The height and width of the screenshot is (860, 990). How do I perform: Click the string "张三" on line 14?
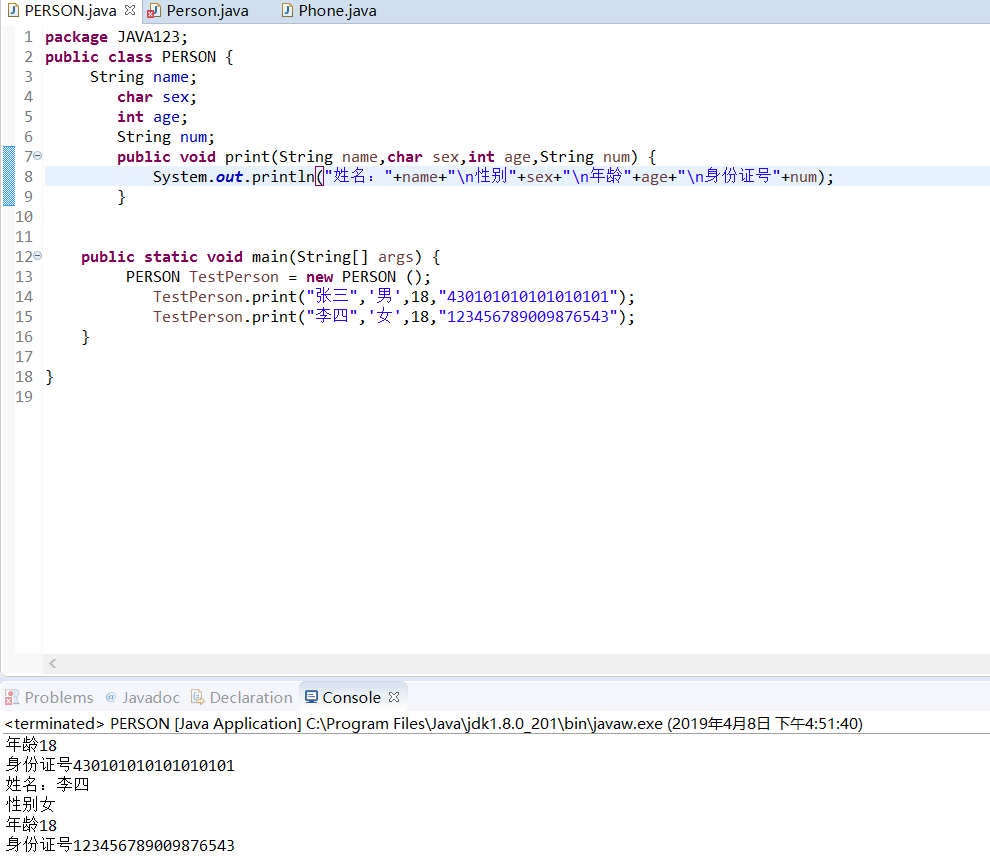coord(332,296)
